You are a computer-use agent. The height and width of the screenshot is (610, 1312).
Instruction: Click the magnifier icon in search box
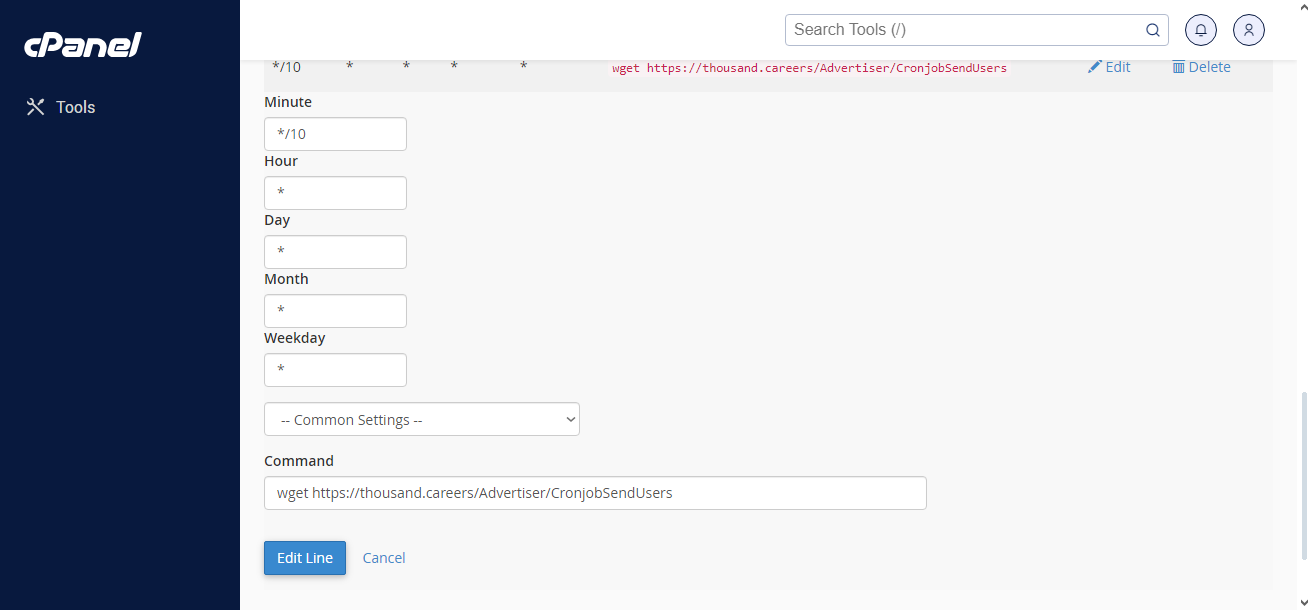(1152, 30)
